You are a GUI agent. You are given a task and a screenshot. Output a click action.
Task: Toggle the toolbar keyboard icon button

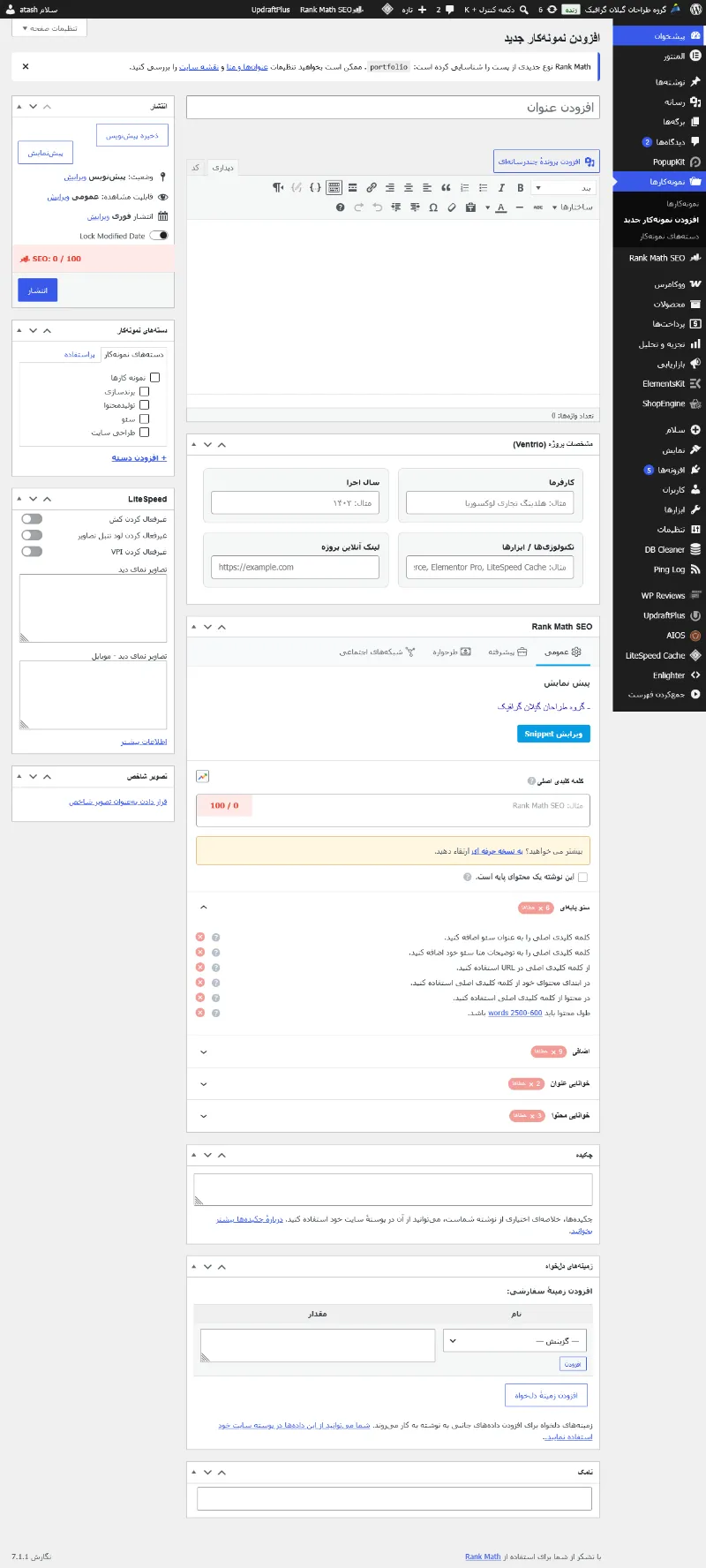(x=334, y=187)
